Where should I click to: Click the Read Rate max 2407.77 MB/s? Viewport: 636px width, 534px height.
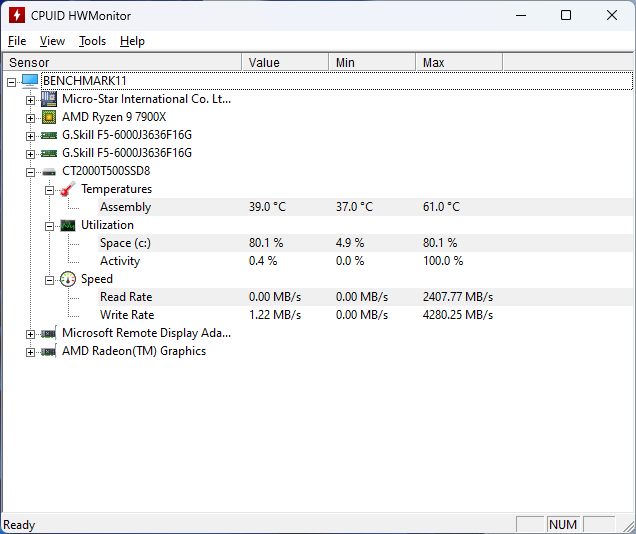pos(458,297)
